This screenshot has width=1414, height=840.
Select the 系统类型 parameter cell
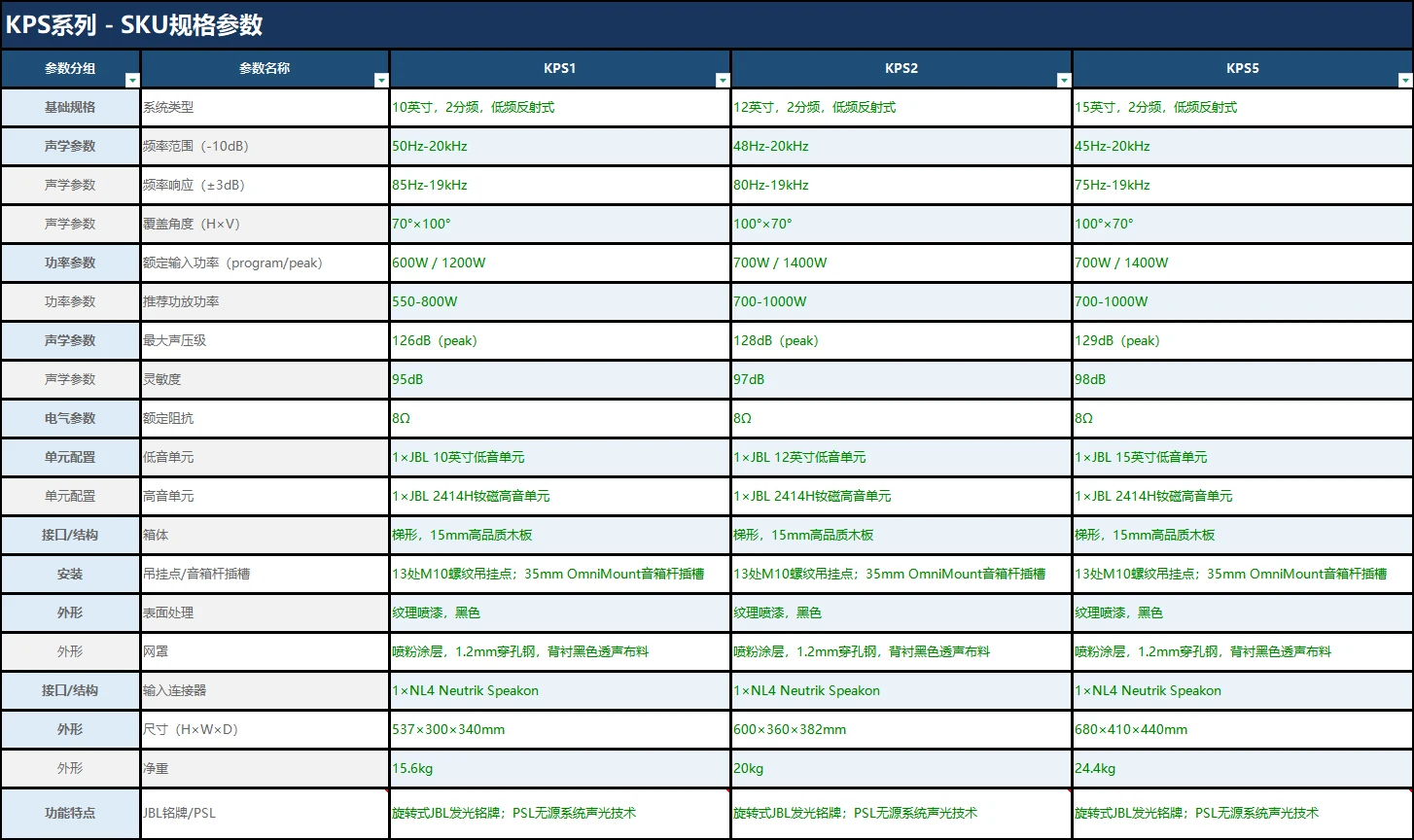(x=265, y=108)
